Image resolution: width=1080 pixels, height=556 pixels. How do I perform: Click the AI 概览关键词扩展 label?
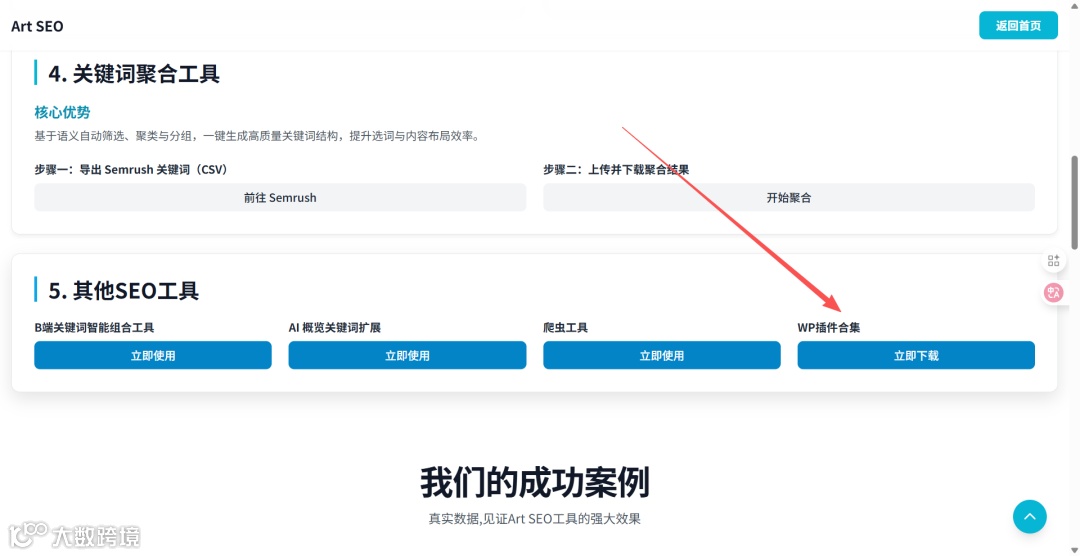point(335,328)
